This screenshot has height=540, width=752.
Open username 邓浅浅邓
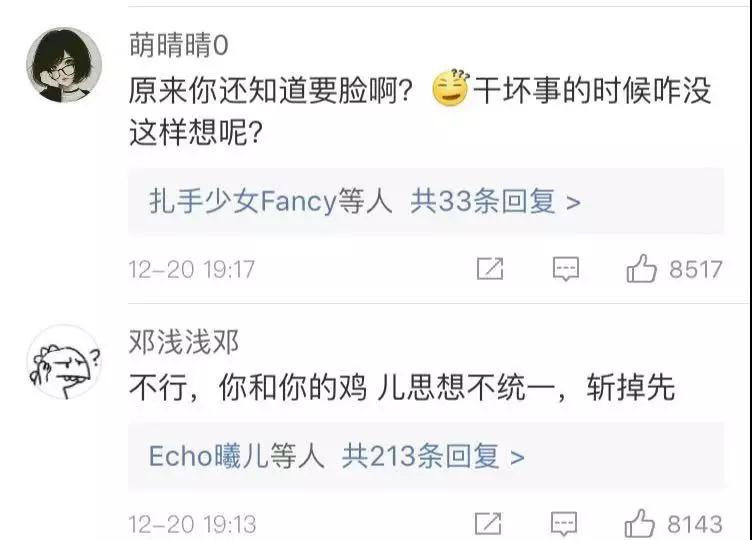(184, 342)
